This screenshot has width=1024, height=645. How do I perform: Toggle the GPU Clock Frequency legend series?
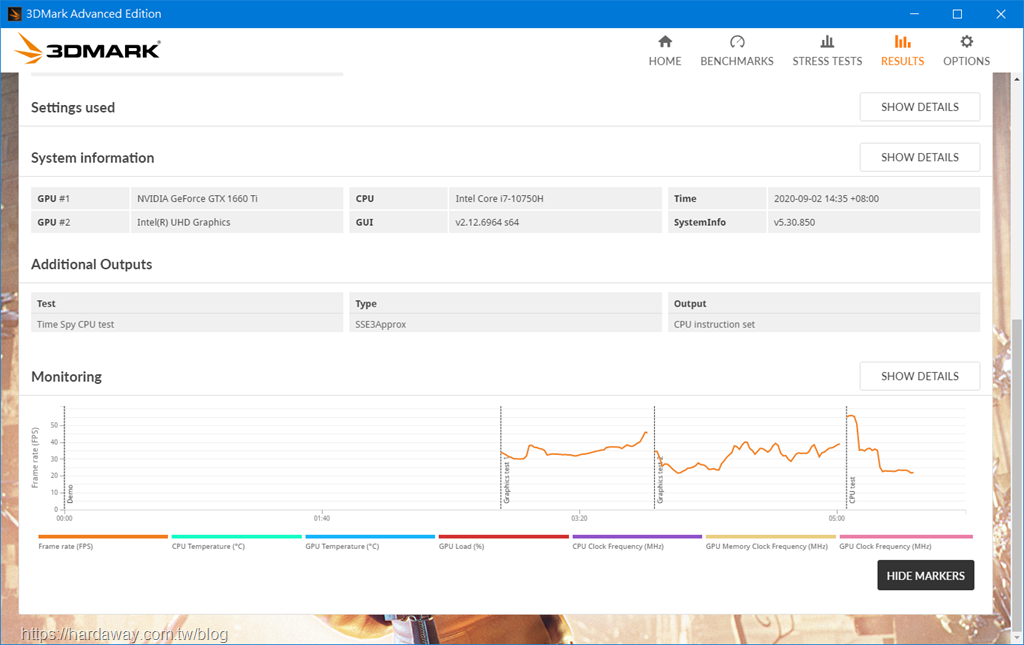906,542
